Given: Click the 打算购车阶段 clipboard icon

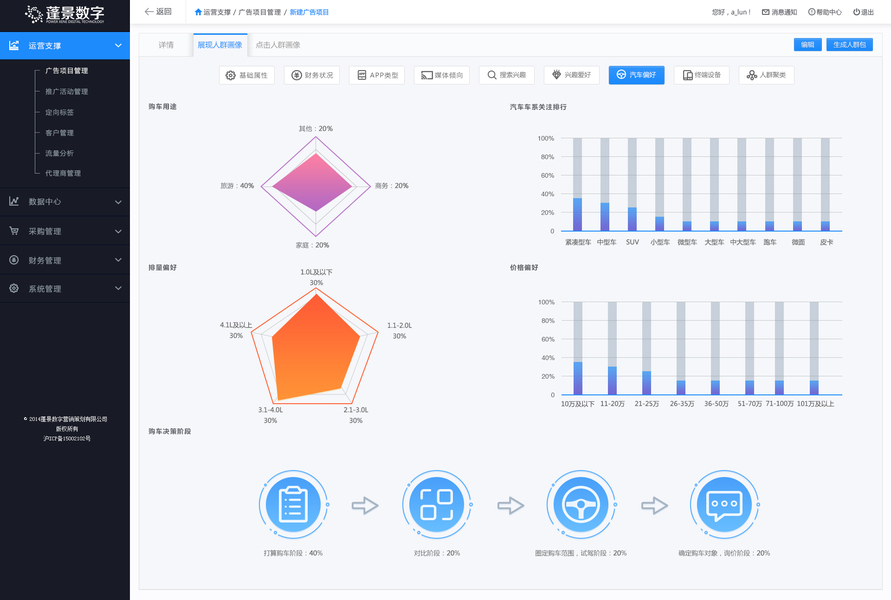Looking at the screenshot, I should pyautogui.click(x=293, y=505).
